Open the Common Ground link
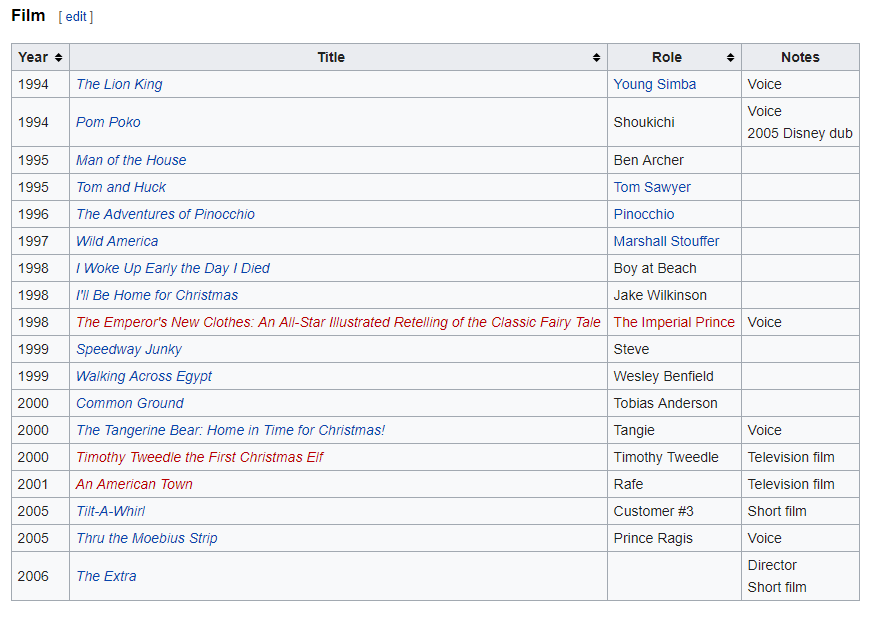 [130, 403]
